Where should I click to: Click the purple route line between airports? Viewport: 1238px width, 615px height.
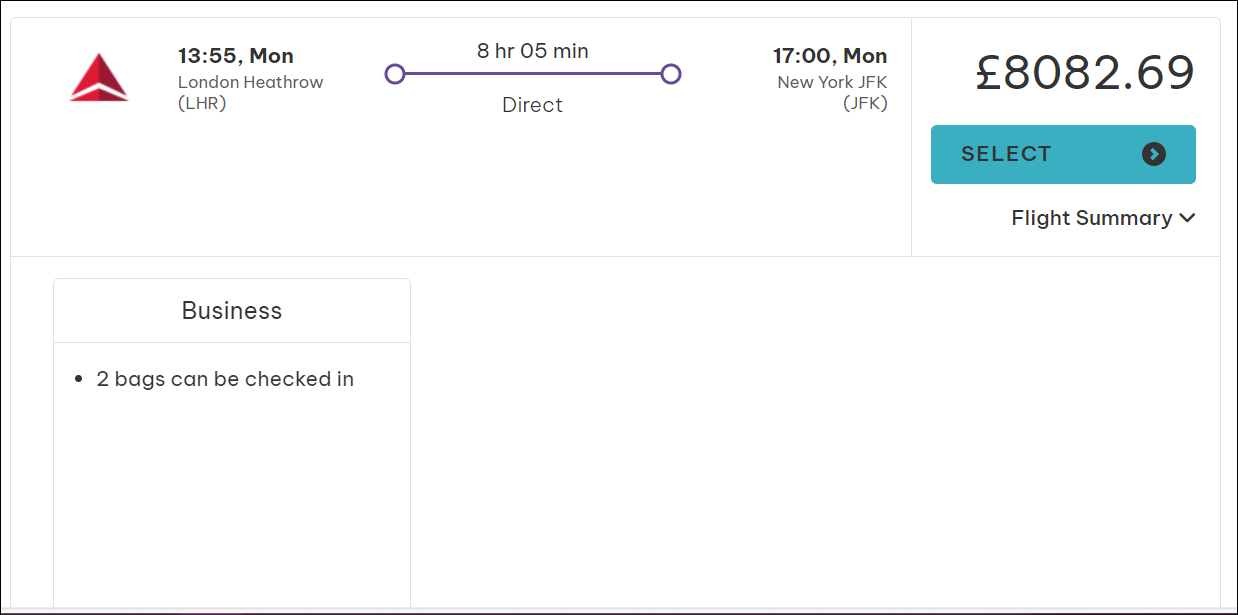click(x=533, y=74)
